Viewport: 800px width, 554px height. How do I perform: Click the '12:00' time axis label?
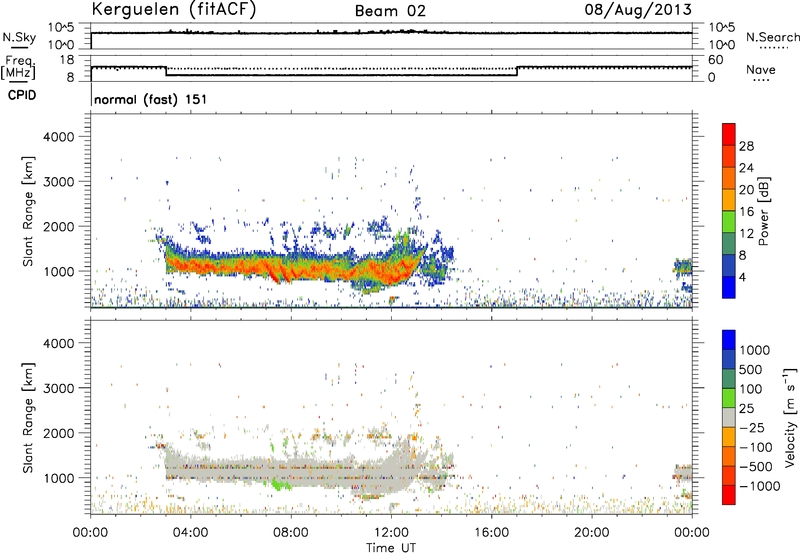391,533
